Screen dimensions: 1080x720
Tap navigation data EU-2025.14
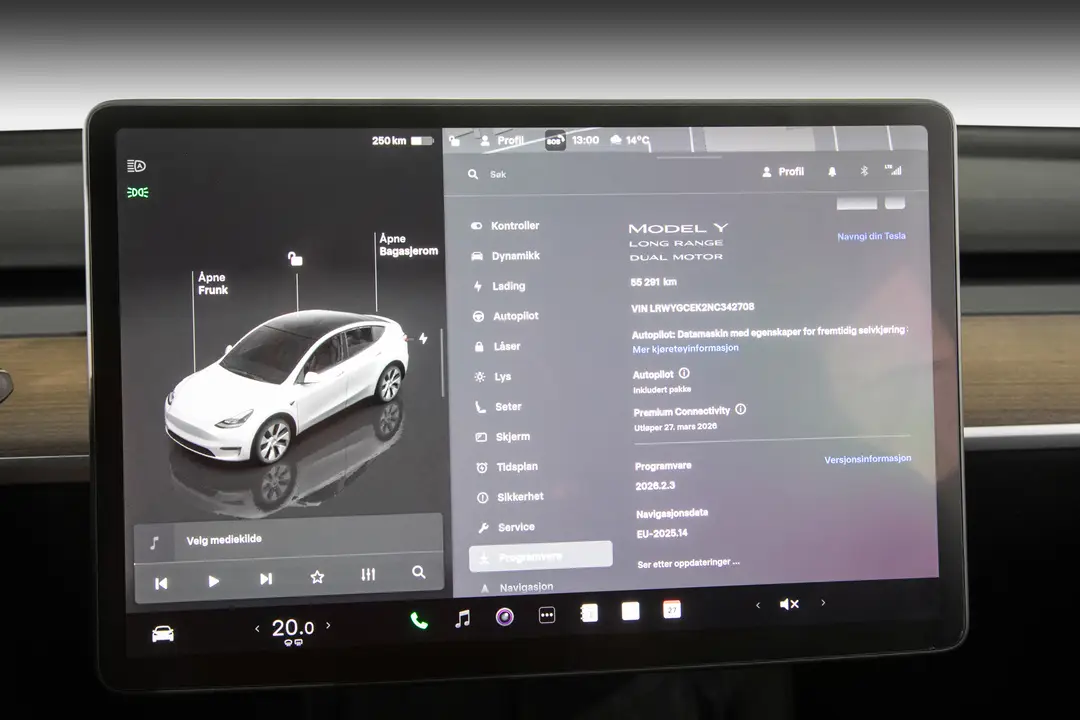click(x=662, y=533)
